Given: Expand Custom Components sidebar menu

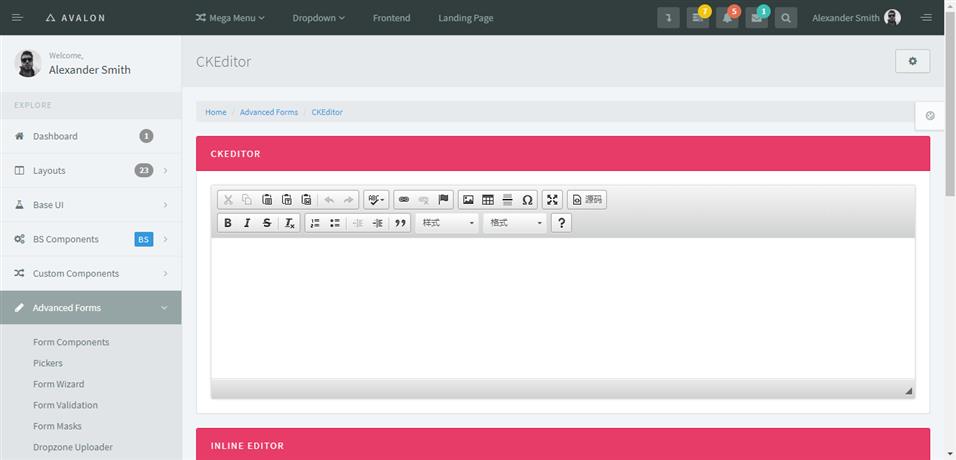Looking at the screenshot, I should tap(90, 273).
